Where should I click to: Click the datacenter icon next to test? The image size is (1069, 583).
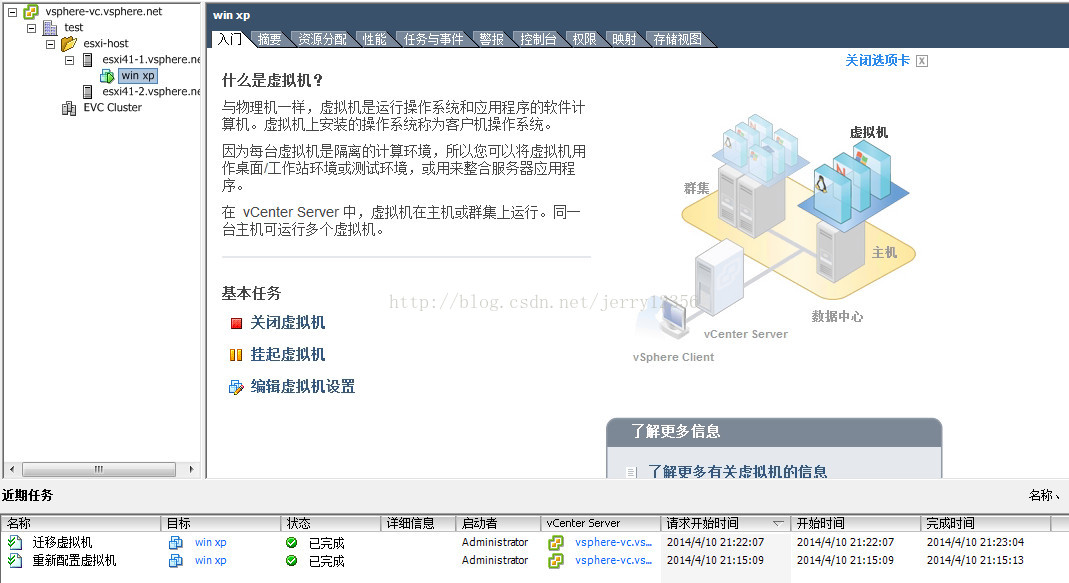point(50,28)
